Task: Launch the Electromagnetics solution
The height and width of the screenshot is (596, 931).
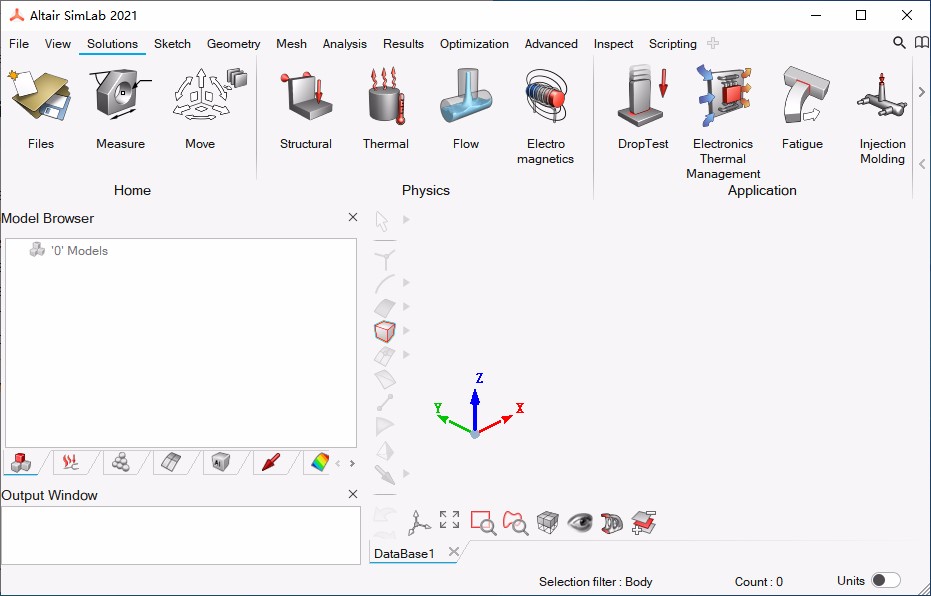Action: [546, 97]
